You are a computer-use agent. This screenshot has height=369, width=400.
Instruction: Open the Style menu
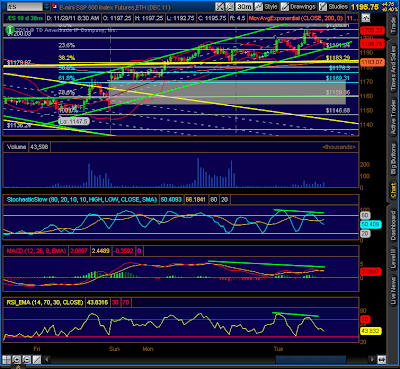[x=271, y=6]
